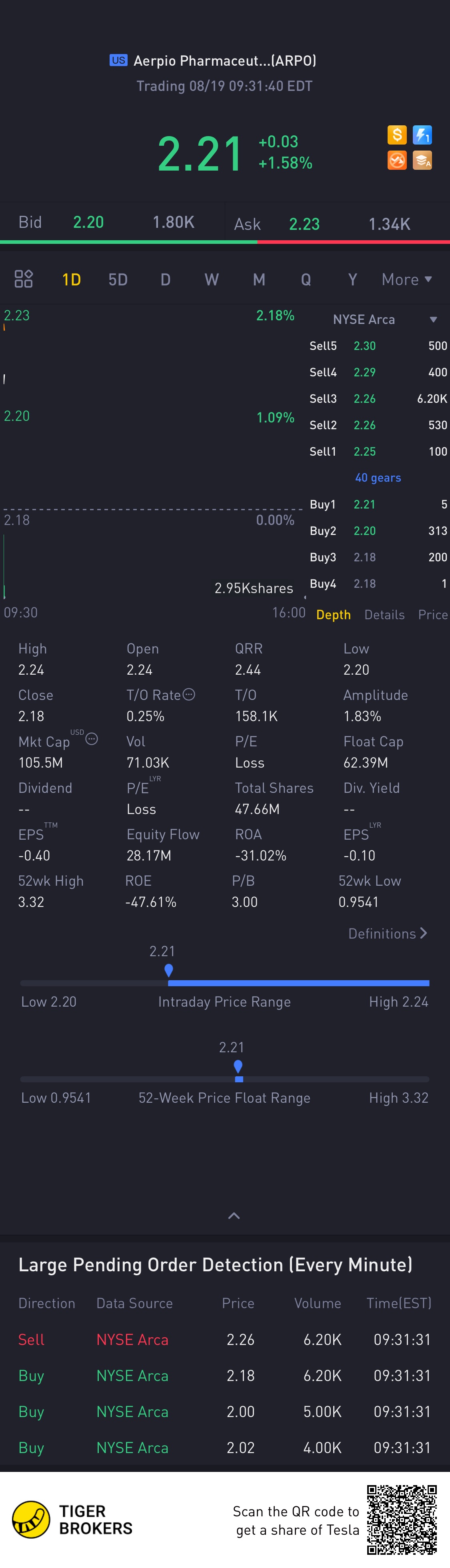This screenshot has width=450, height=1568.
Task: Switch chart to the 5D timeframe
Action: click(118, 279)
